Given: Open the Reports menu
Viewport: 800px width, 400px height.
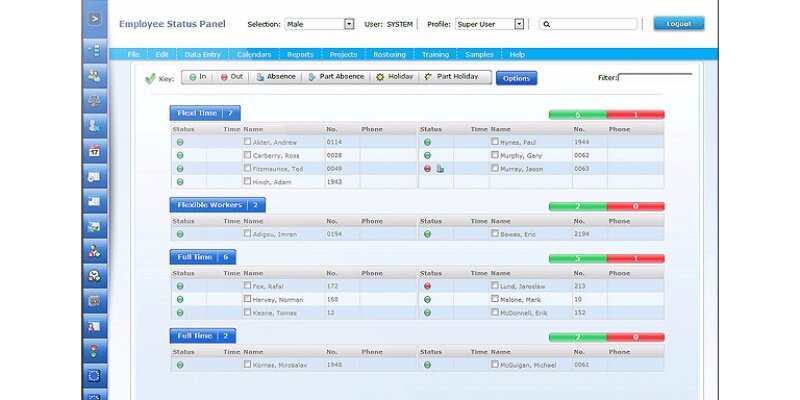Looking at the screenshot, I should point(300,54).
